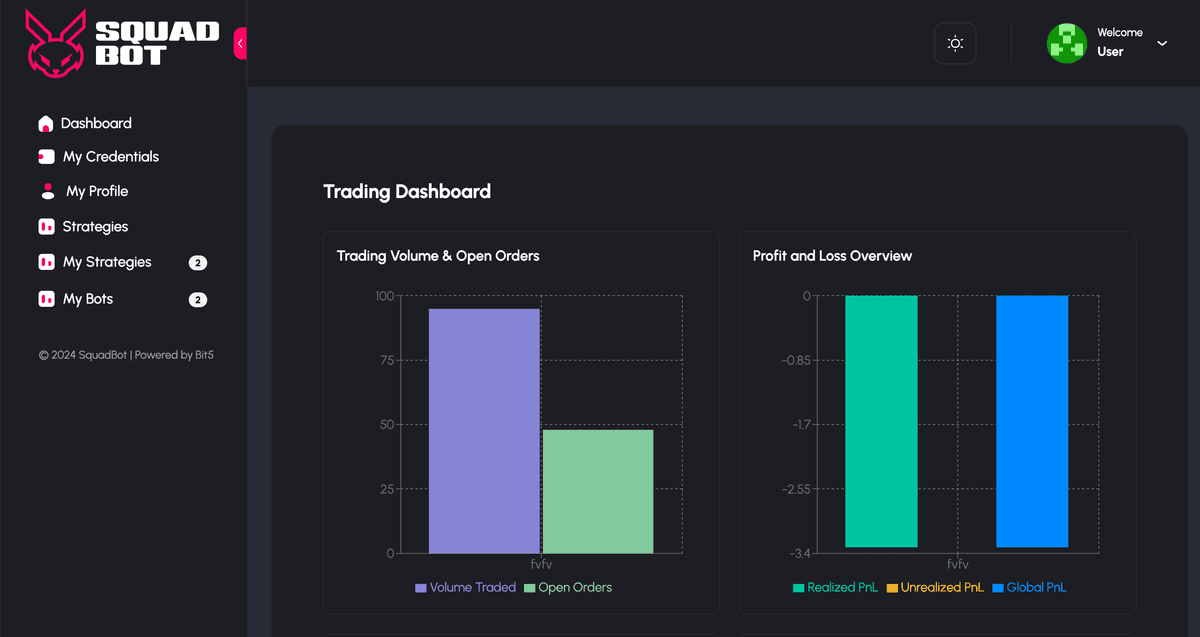
Task: Expand the Welcome User dropdown chevron
Action: click(1161, 43)
